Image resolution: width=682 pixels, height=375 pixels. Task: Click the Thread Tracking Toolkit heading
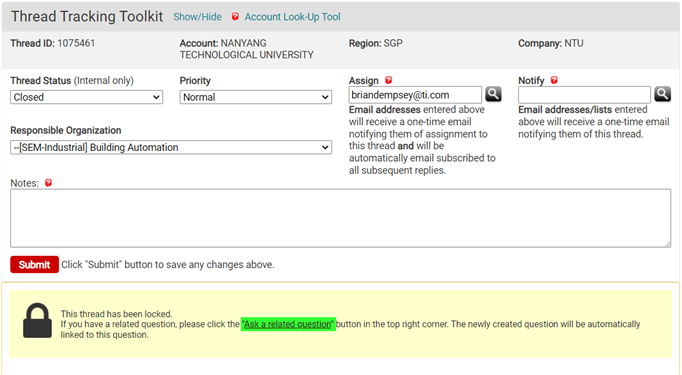click(87, 17)
